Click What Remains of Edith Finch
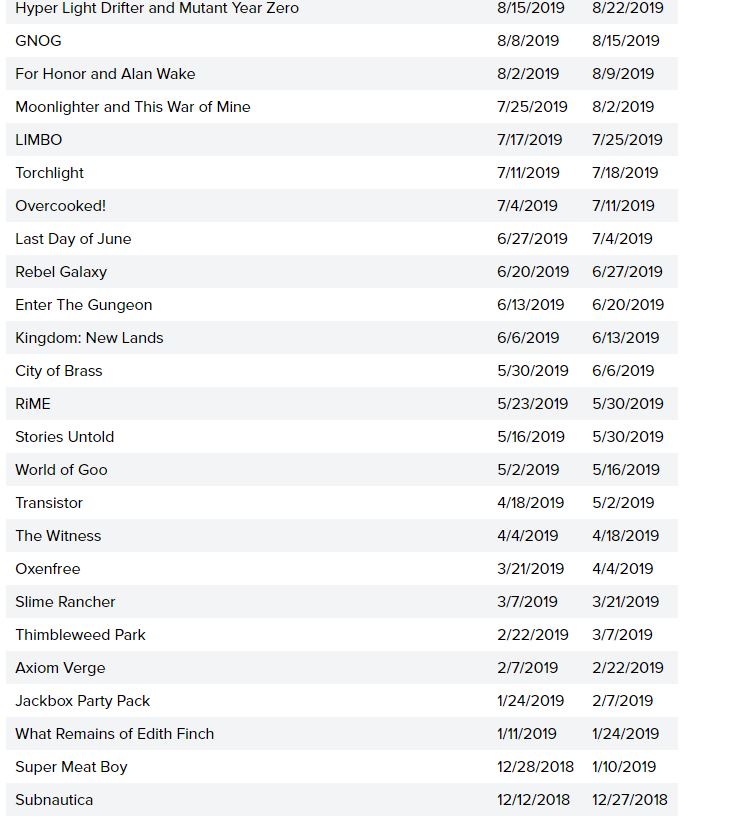Screen dimensions: 754x823 click(x=115, y=734)
